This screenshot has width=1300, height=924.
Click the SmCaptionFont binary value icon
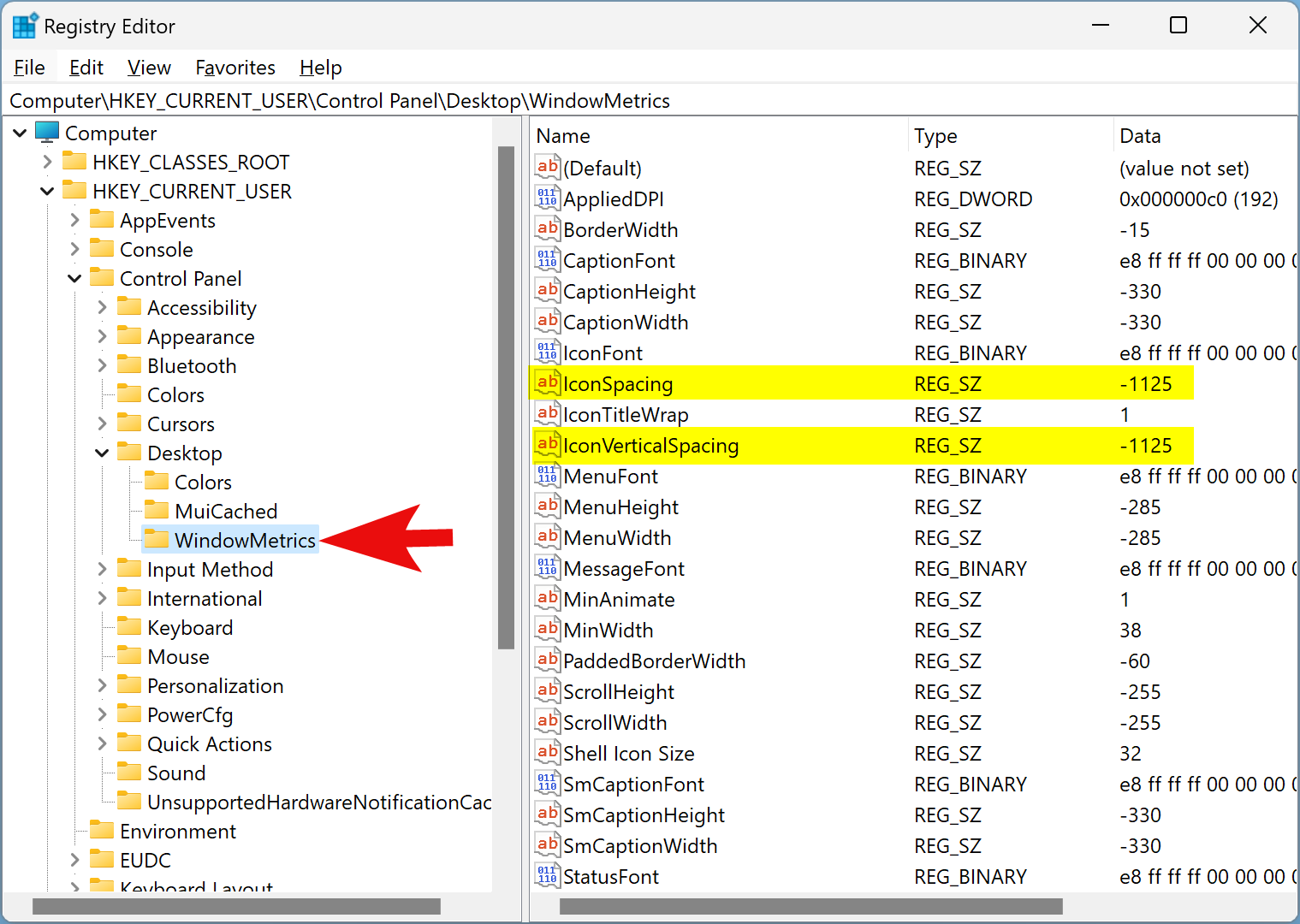point(548,783)
